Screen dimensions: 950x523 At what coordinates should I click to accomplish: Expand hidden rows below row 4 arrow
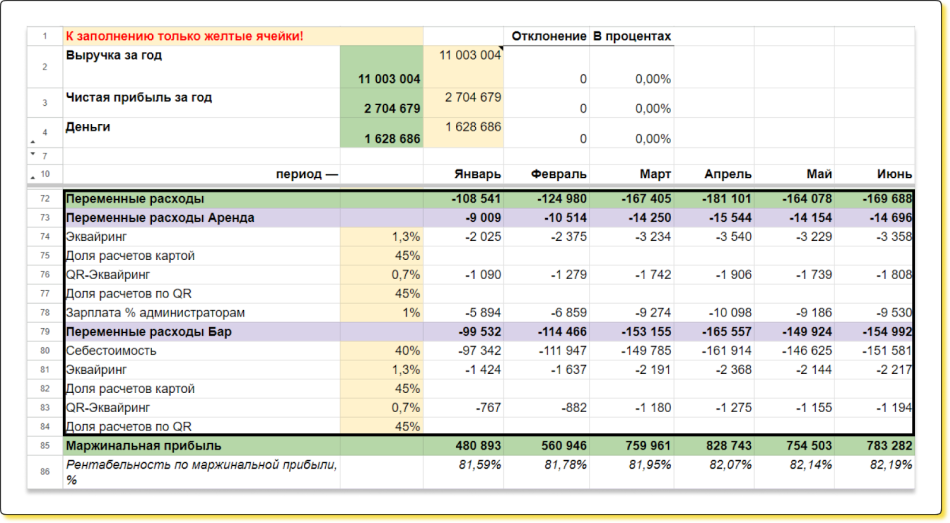click(31, 143)
